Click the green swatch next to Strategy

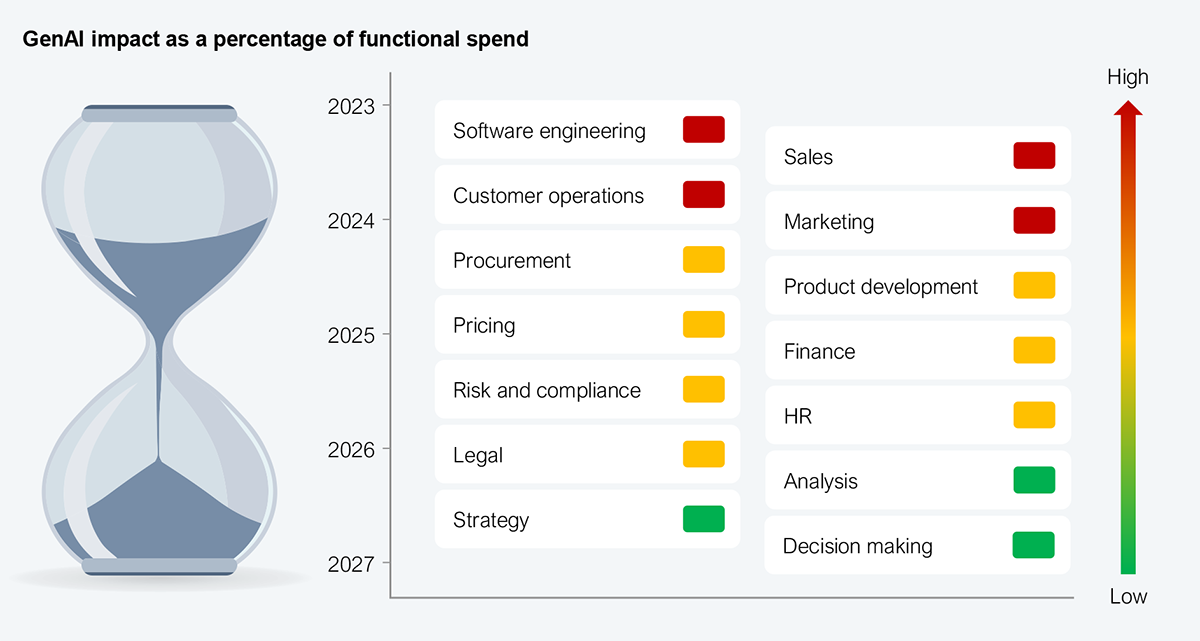pyautogui.click(x=703, y=520)
